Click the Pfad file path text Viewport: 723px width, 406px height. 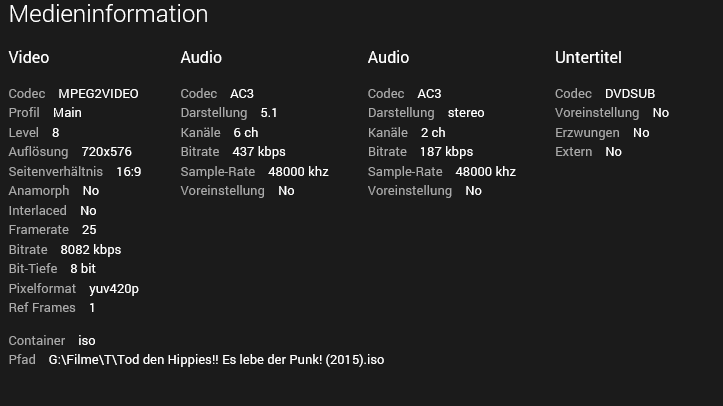[216, 360]
